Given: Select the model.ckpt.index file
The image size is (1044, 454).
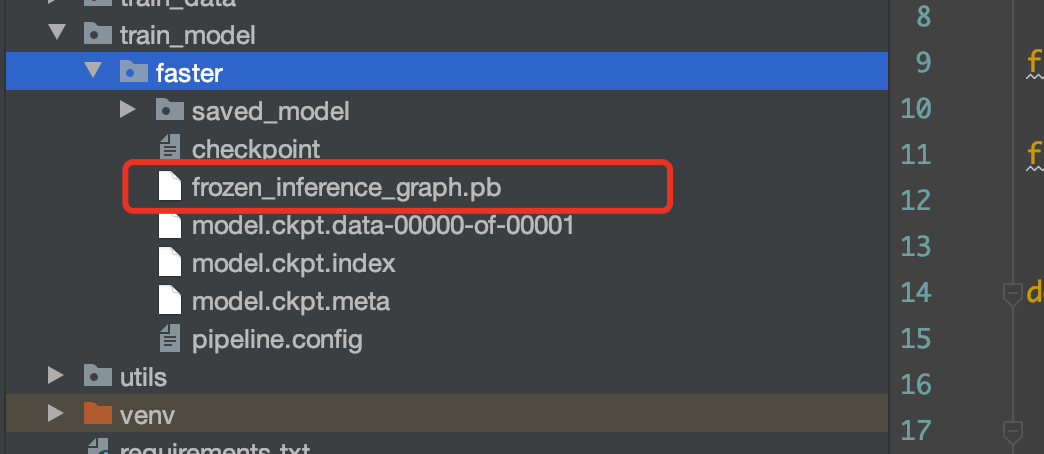Looking at the screenshot, I should click(294, 263).
